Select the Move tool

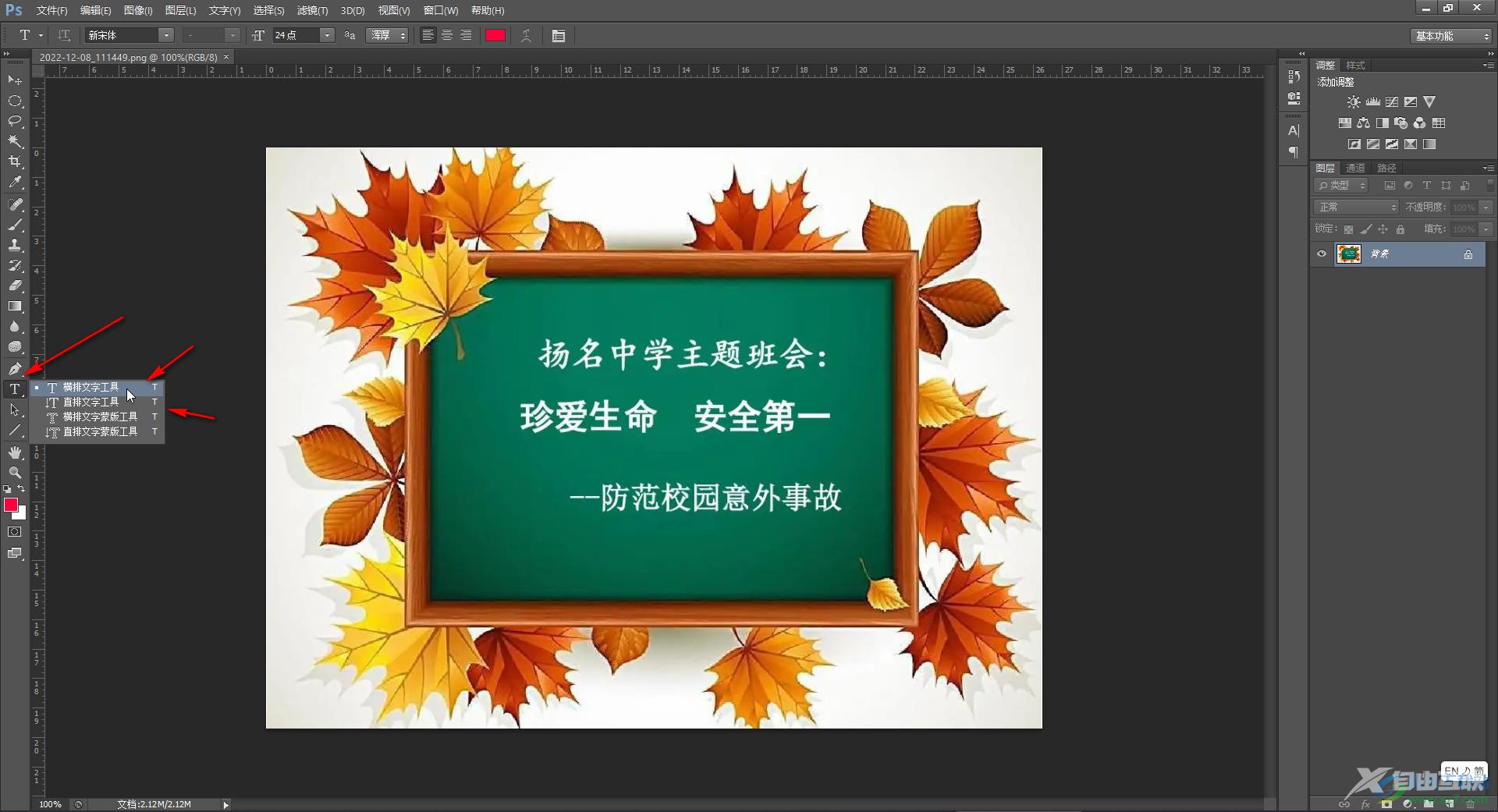tap(15, 80)
